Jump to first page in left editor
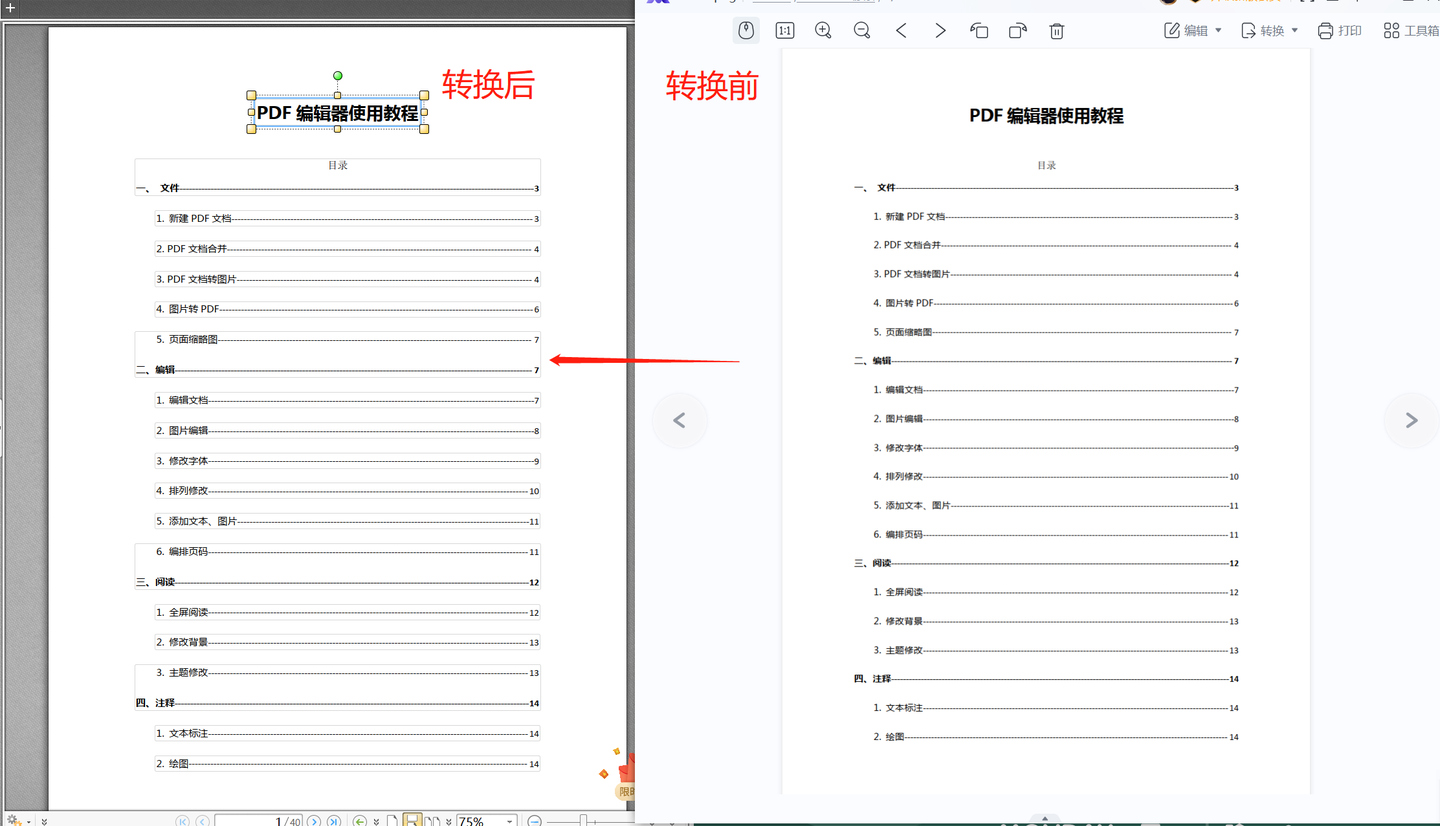Screen dimensions: 1440x826 pyautogui.click(x=182, y=822)
